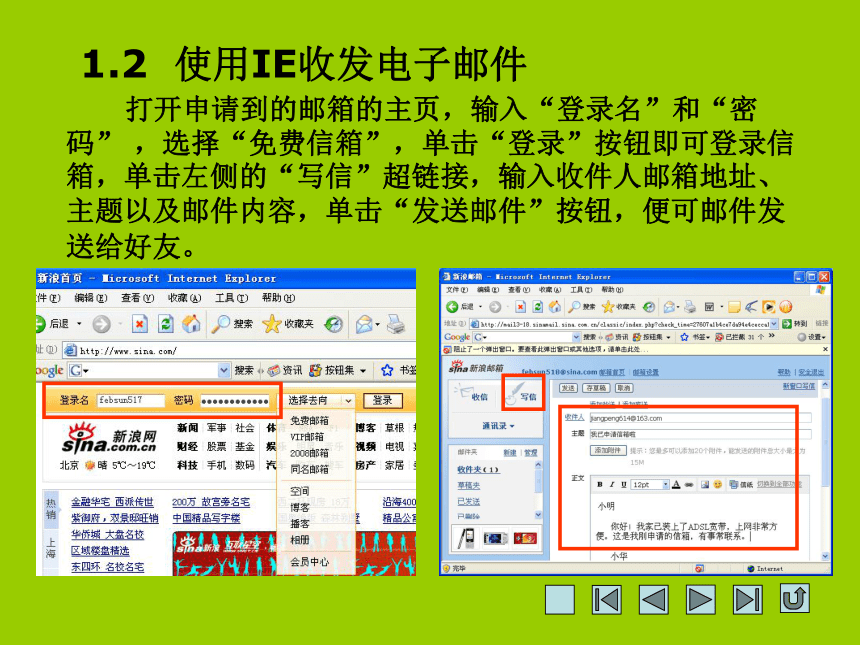The image size is (860, 645).
Task: Click font color A in editor toolbar
Action: pos(676,484)
